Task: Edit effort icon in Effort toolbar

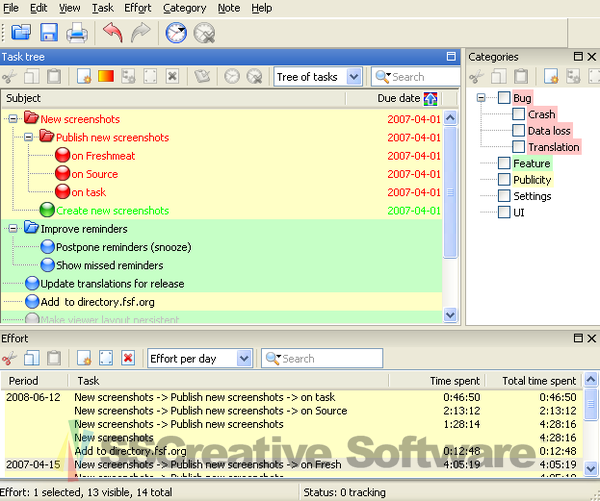Action: point(106,359)
